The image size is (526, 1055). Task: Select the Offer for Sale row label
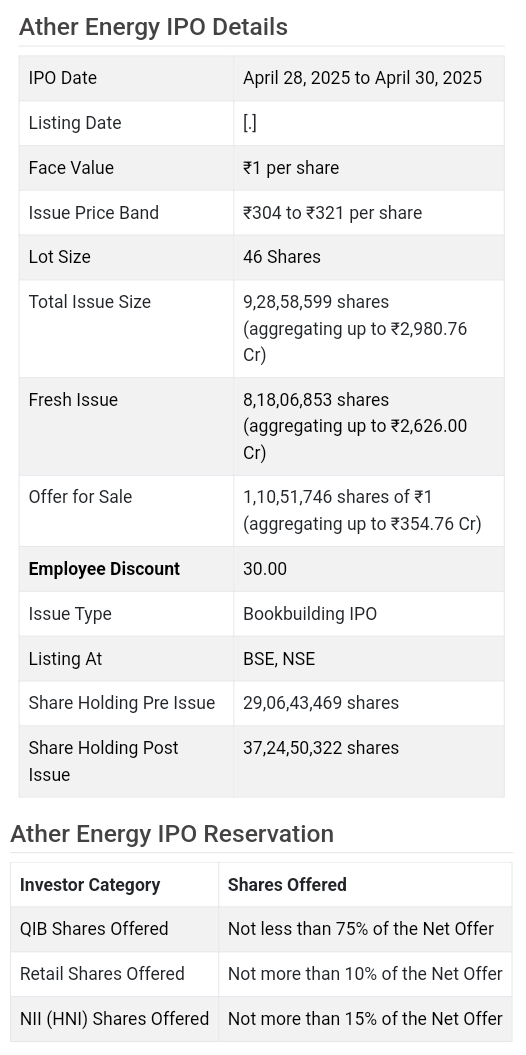click(x=80, y=497)
